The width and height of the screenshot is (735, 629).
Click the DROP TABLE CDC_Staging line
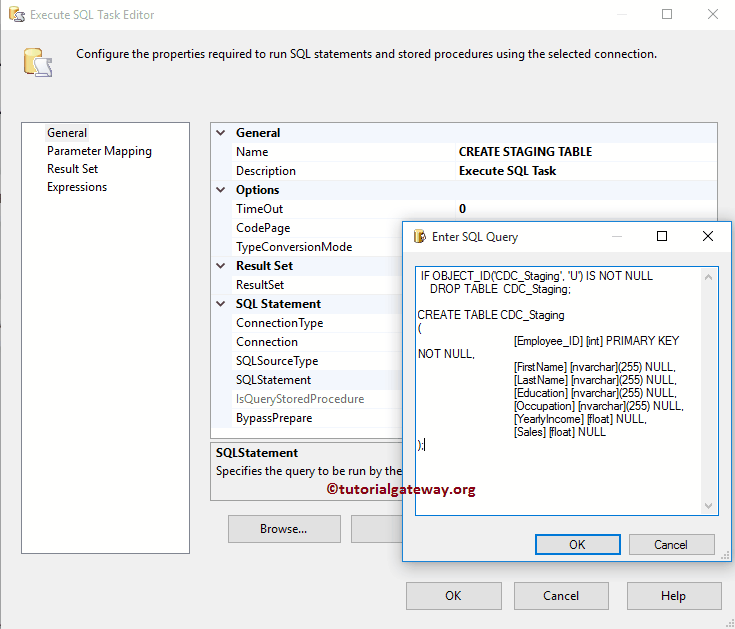tap(500, 289)
